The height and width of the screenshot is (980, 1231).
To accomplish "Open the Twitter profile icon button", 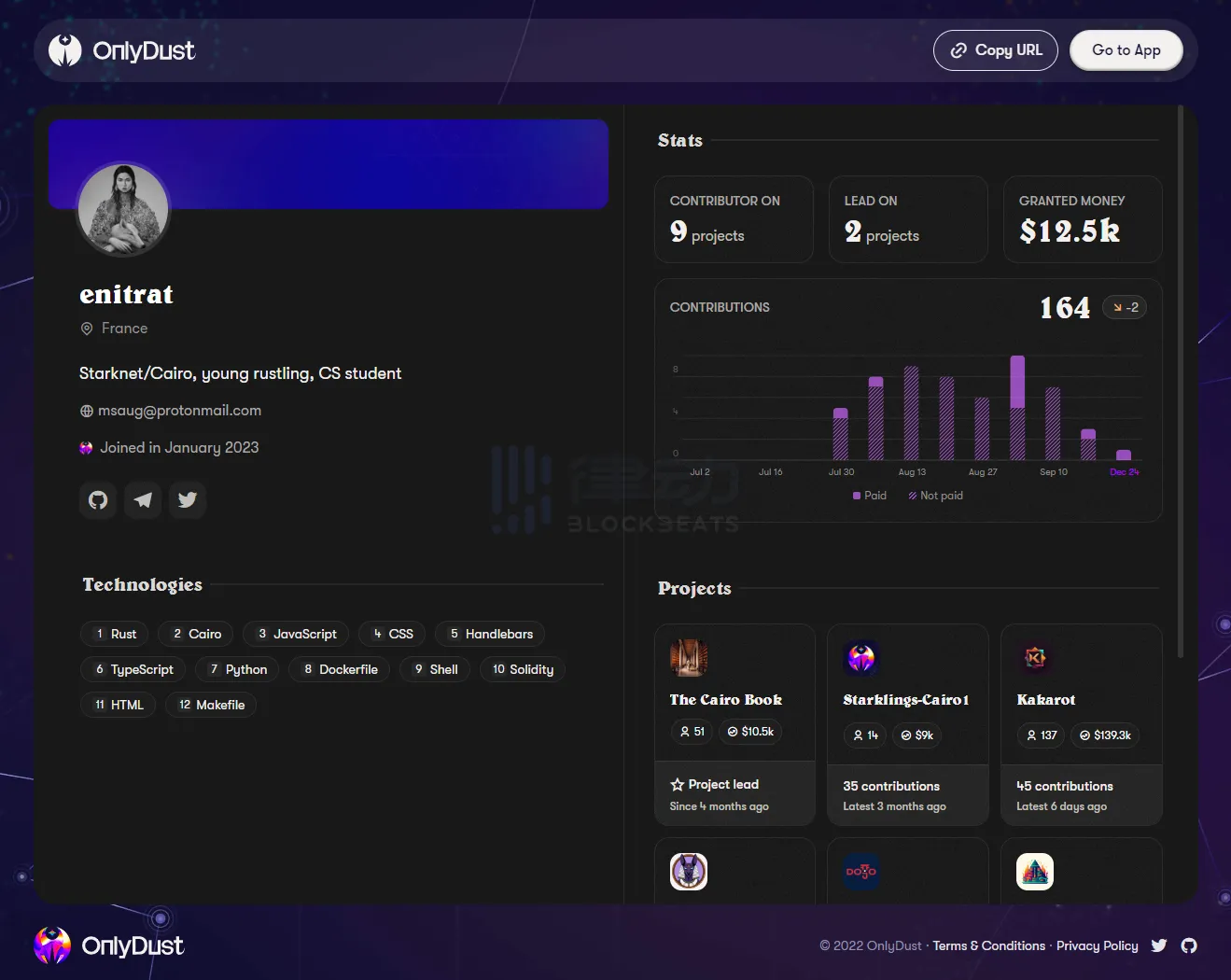I will [x=188, y=500].
